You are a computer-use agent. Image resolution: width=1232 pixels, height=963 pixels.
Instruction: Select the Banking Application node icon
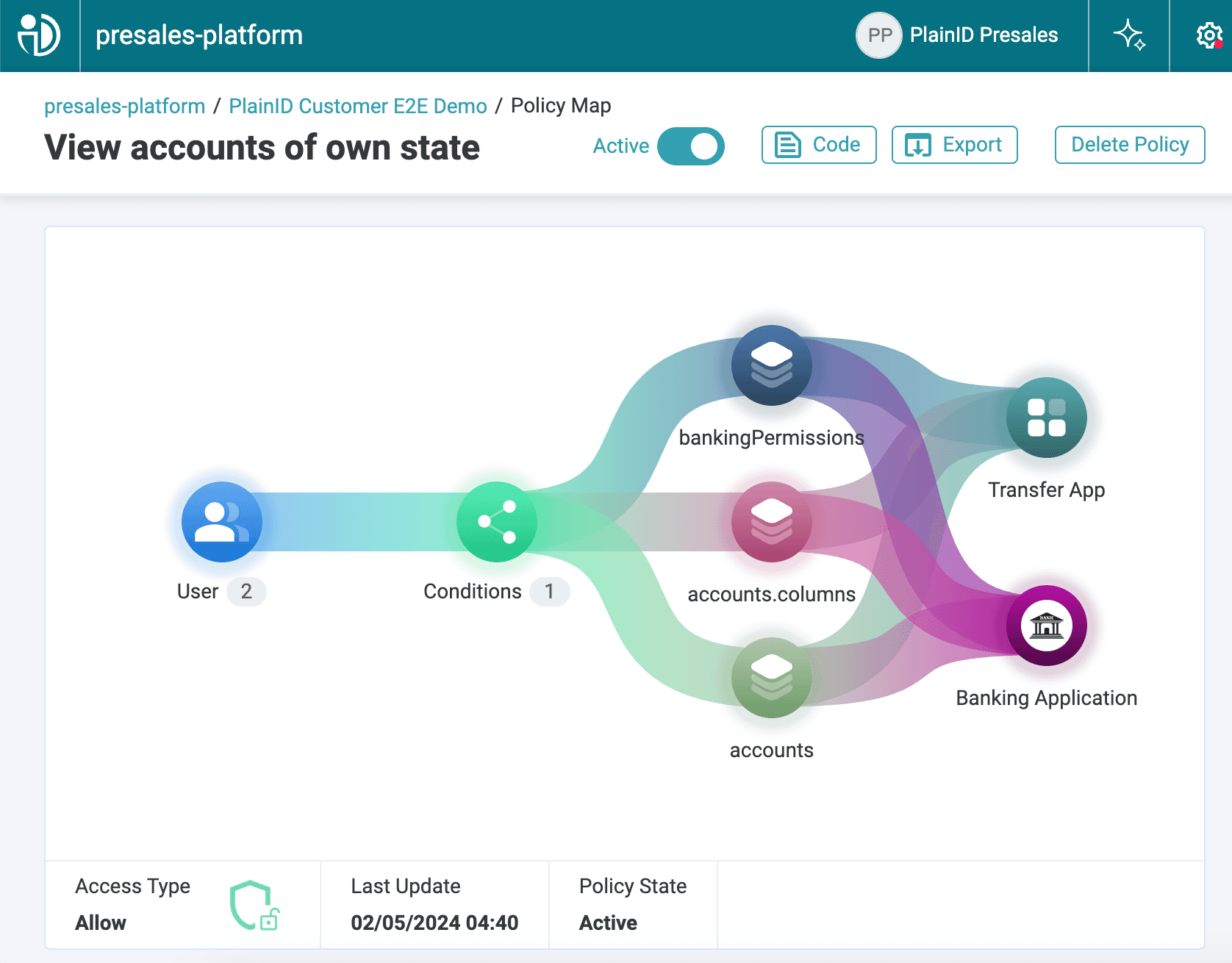click(x=1047, y=626)
